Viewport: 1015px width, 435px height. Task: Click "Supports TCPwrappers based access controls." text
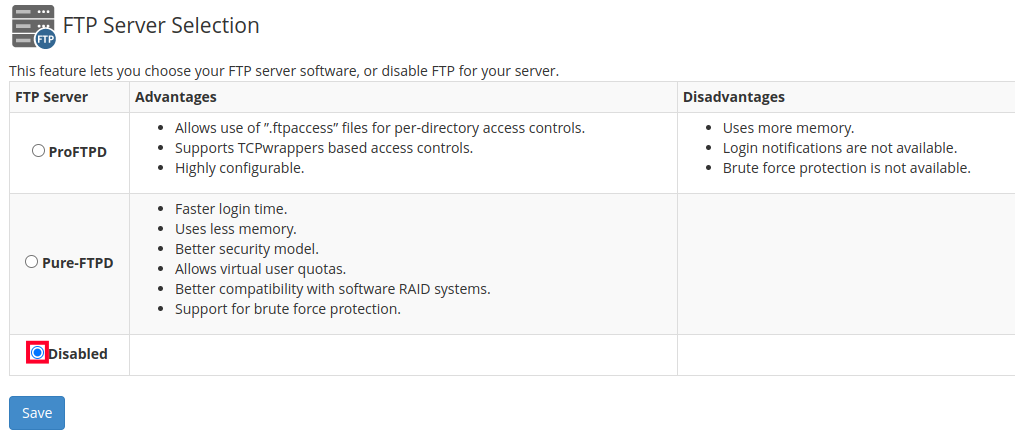pos(323,148)
